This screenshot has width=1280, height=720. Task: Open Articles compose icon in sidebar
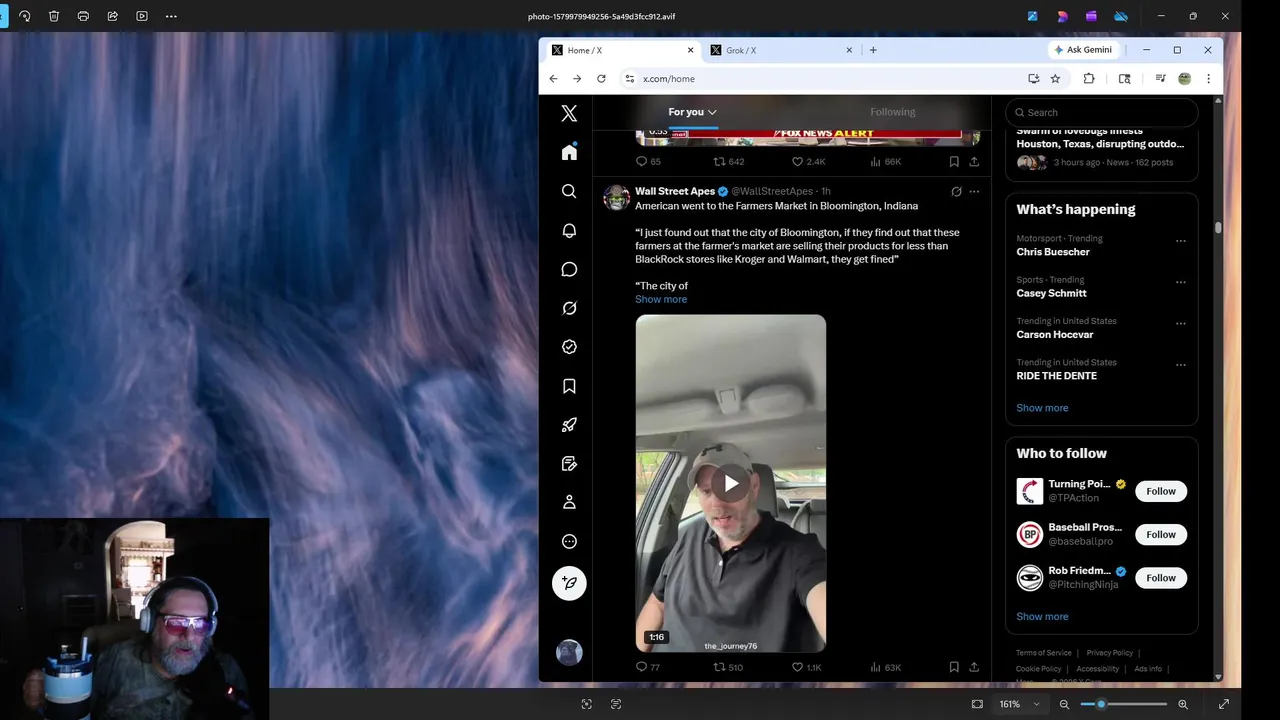click(x=569, y=464)
